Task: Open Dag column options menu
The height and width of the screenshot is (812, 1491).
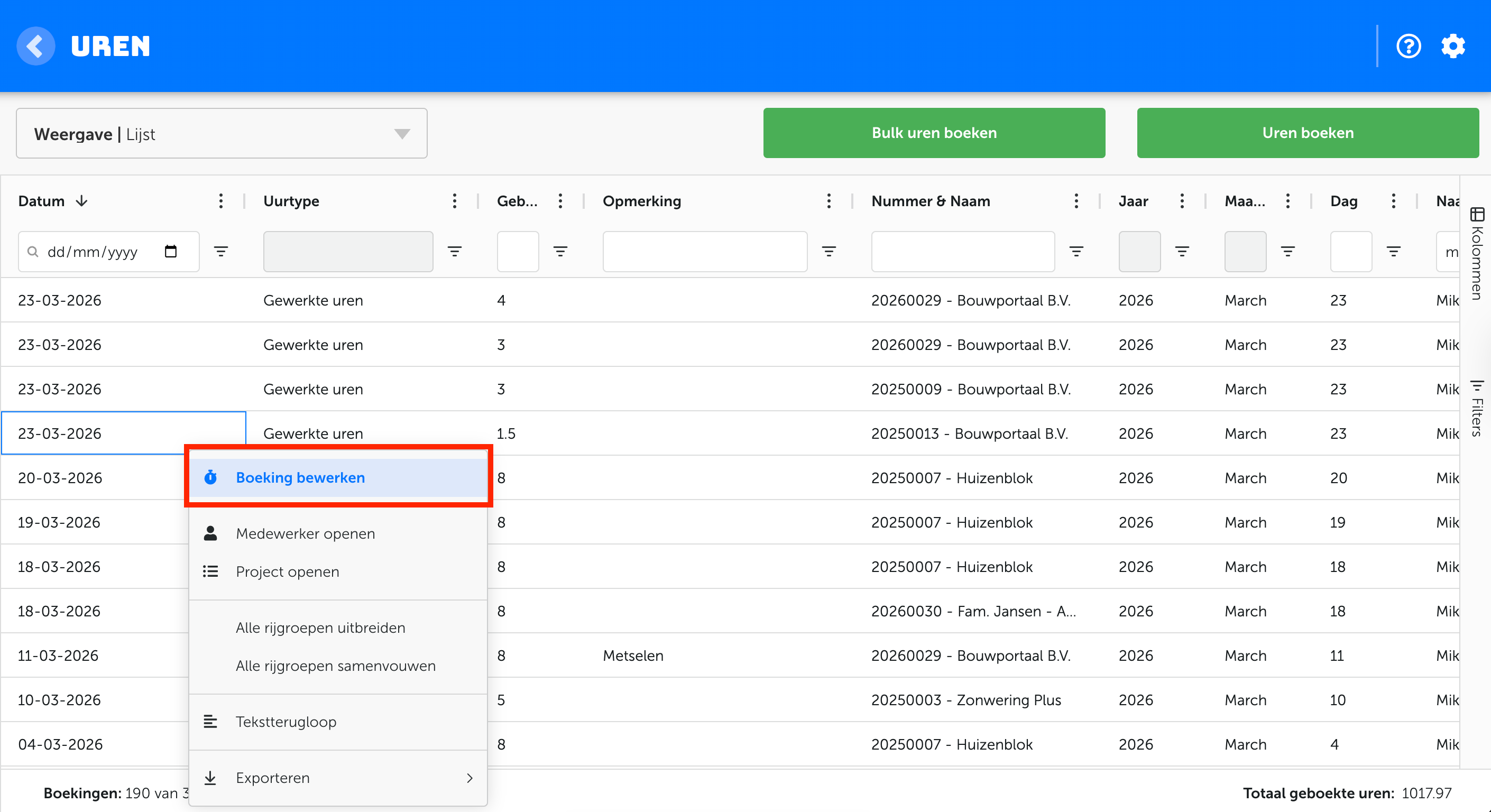Action: [x=1394, y=201]
